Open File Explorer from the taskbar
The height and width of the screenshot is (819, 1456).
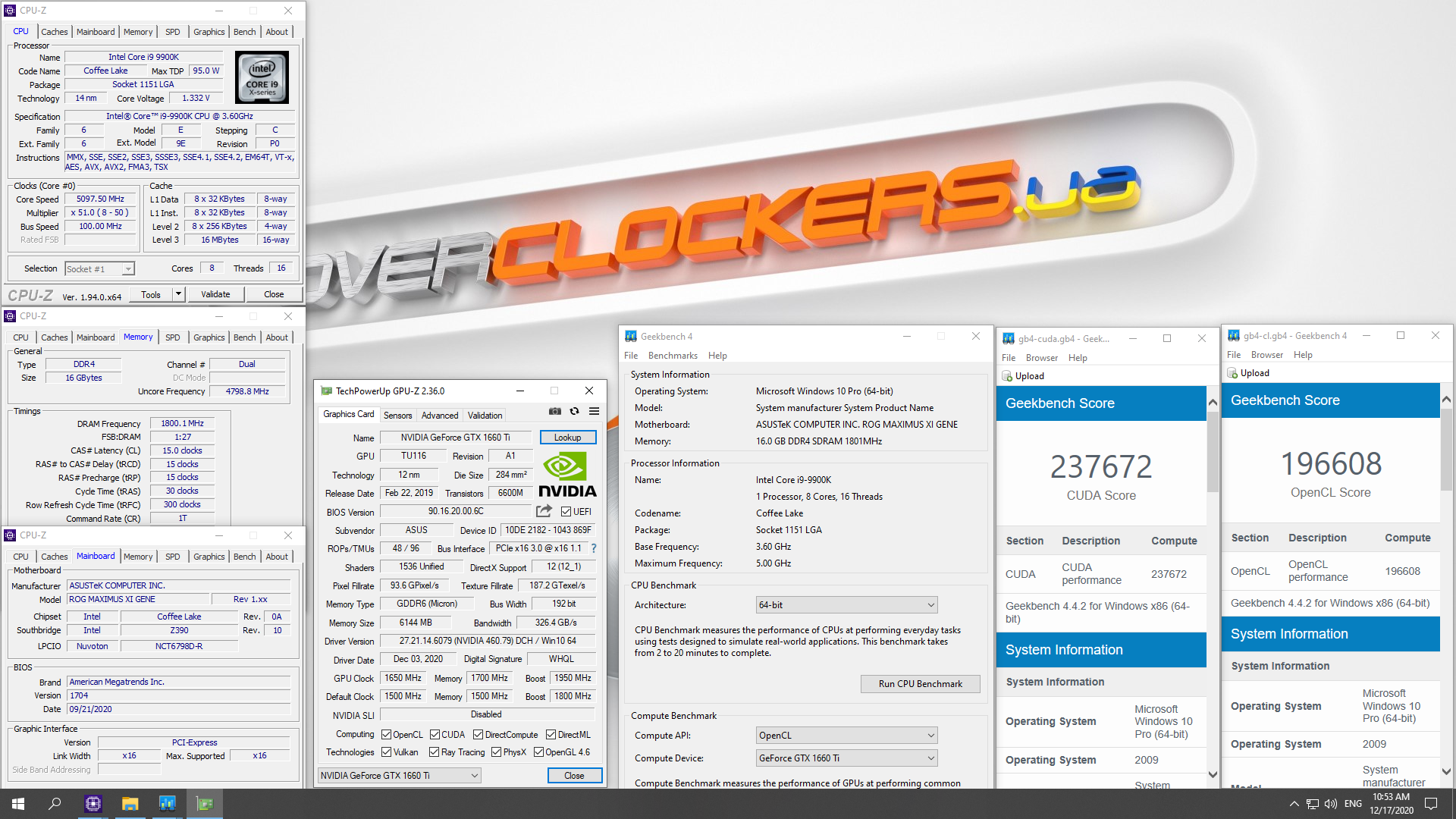click(130, 804)
